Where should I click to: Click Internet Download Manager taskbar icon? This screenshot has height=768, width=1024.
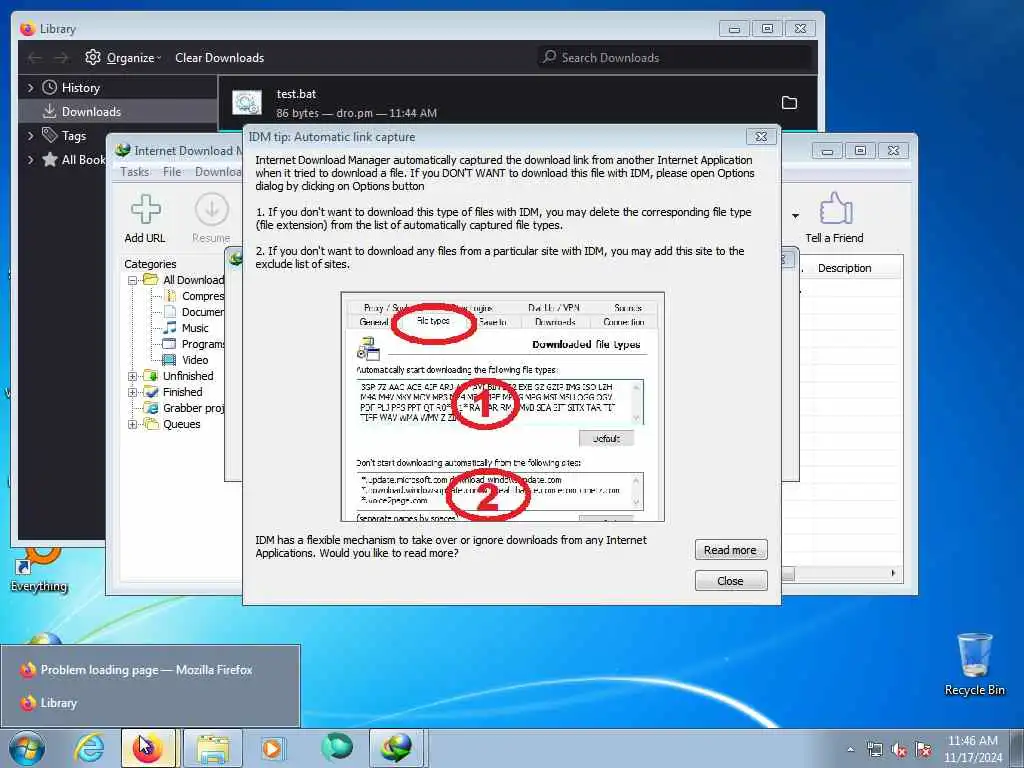[x=397, y=748]
